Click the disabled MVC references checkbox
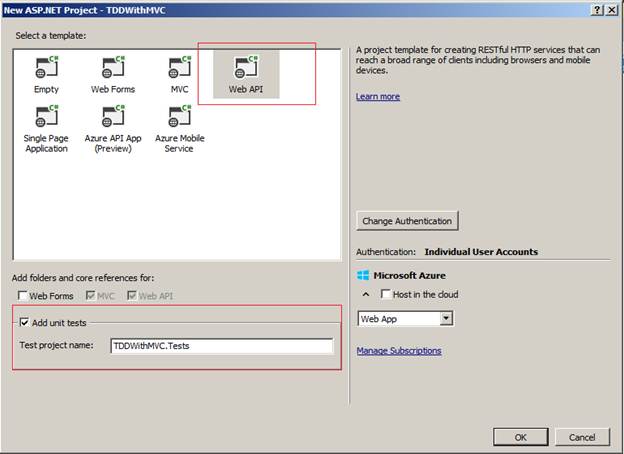Image resolution: width=624 pixels, height=454 pixels. (x=90, y=295)
